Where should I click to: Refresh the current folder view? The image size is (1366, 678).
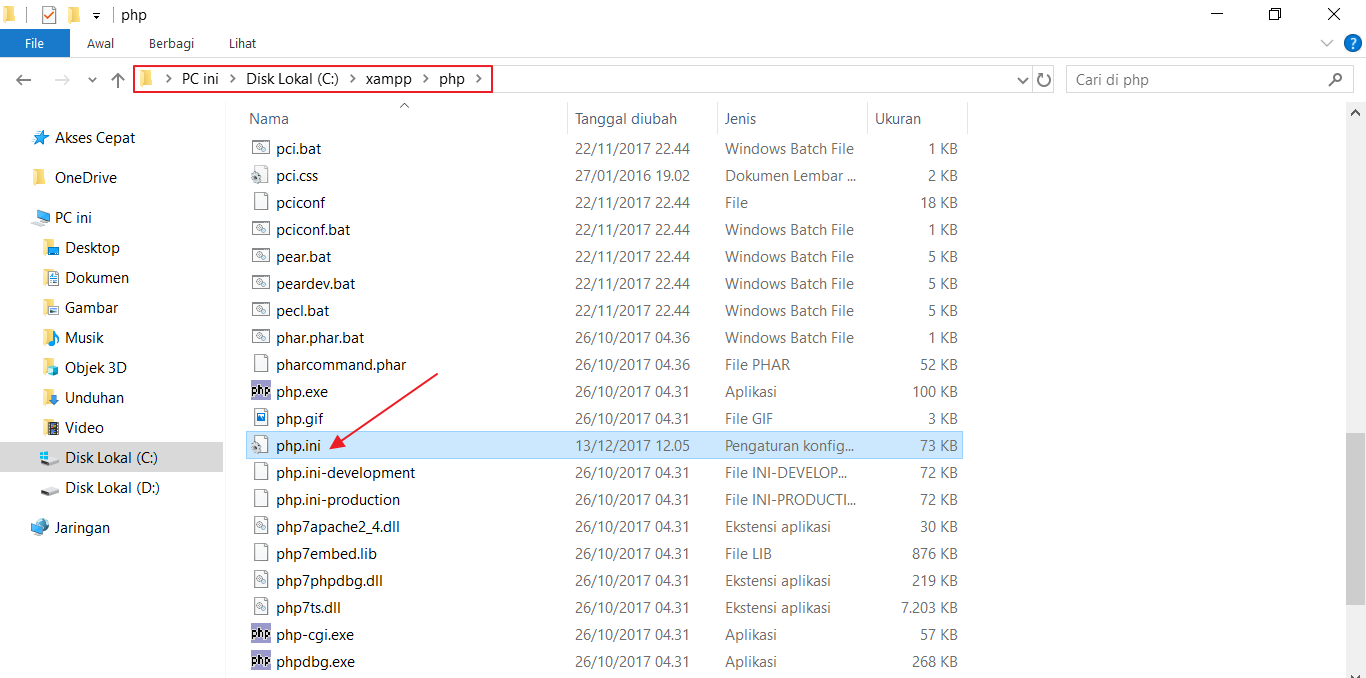(1044, 80)
